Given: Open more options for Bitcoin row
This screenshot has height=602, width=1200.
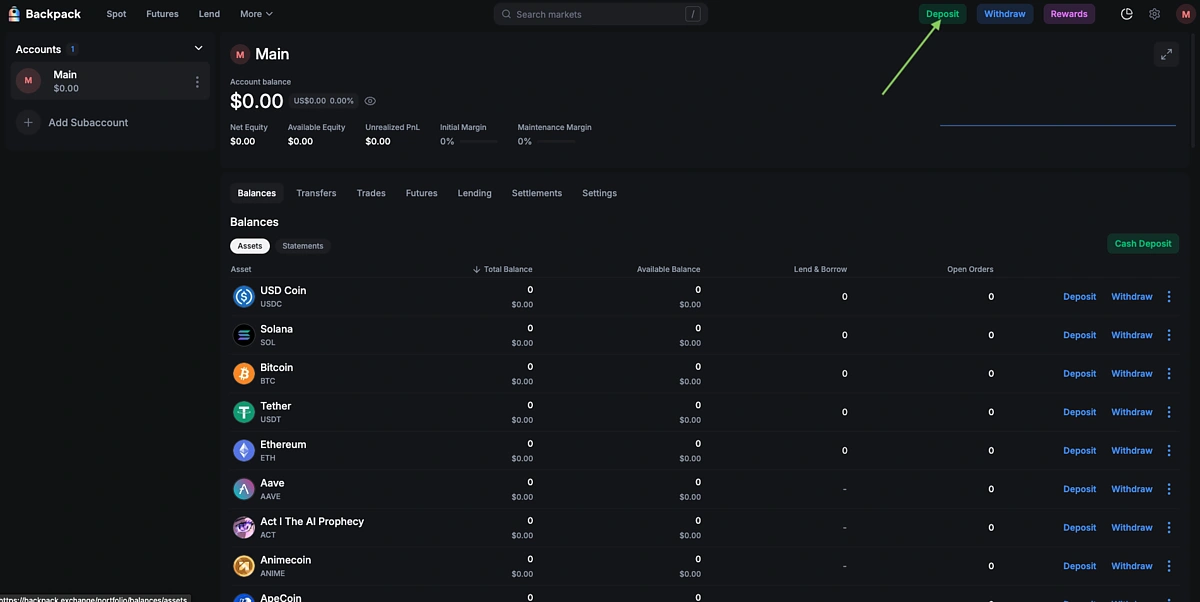Looking at the screenshot, I should (1169, 373).
